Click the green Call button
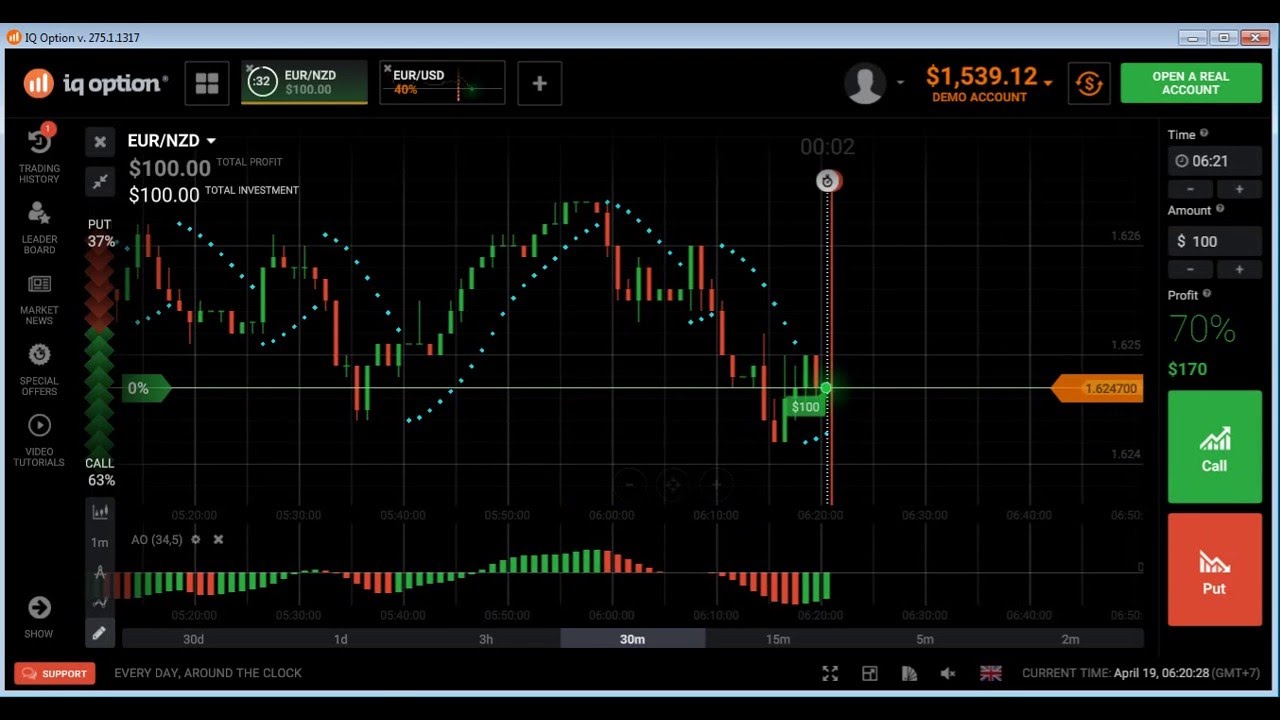 tap(1215, 447)
